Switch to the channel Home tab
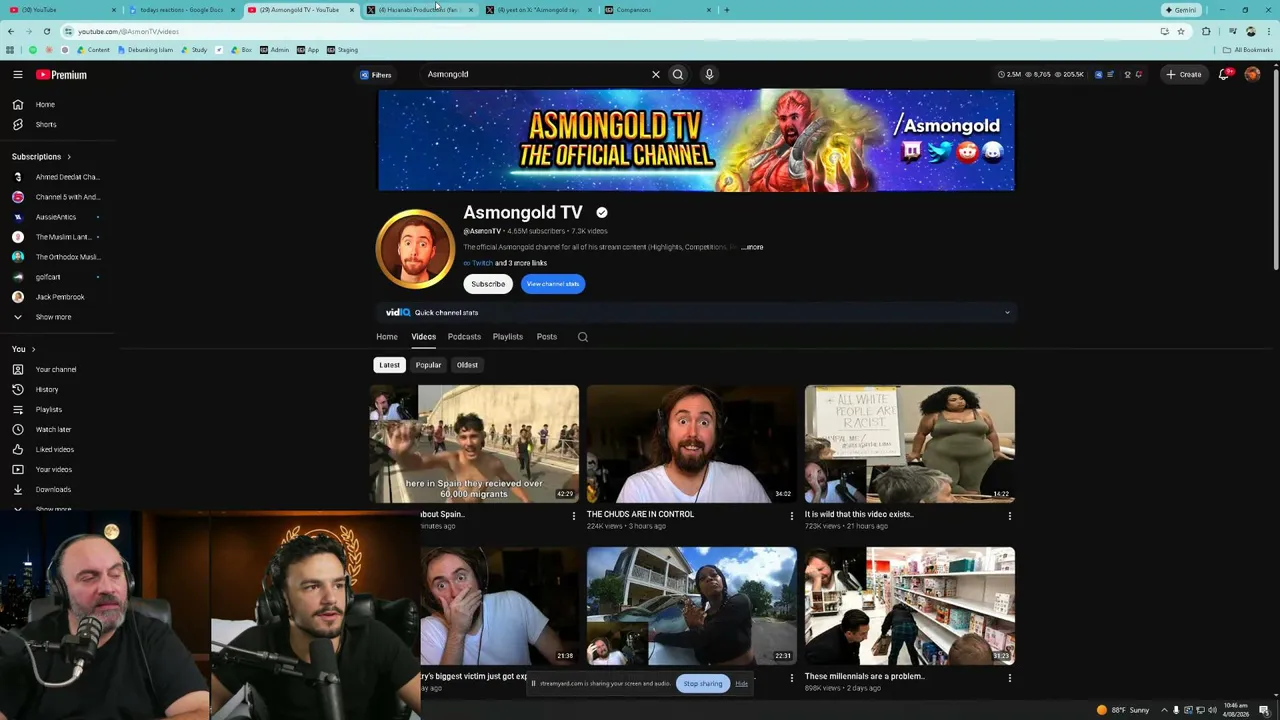 387,337
